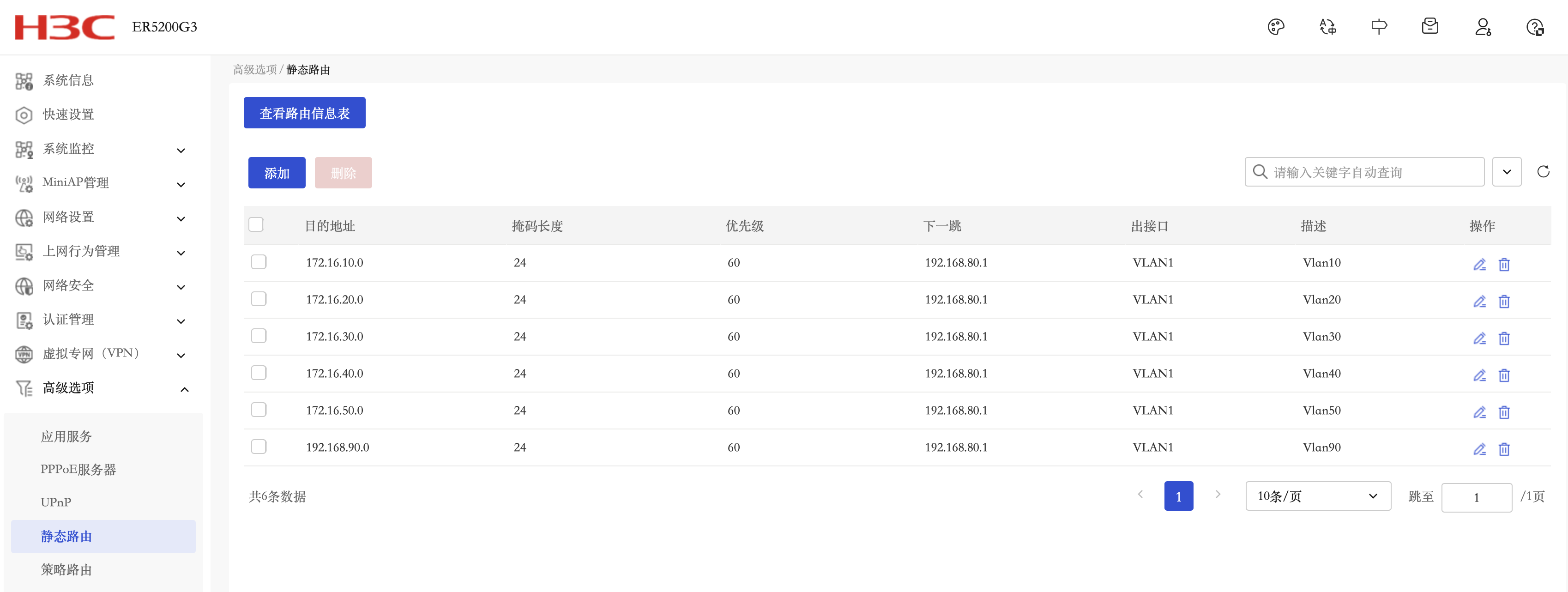Open the 10条/页 page size dropdown

[x=1317, y=496]
